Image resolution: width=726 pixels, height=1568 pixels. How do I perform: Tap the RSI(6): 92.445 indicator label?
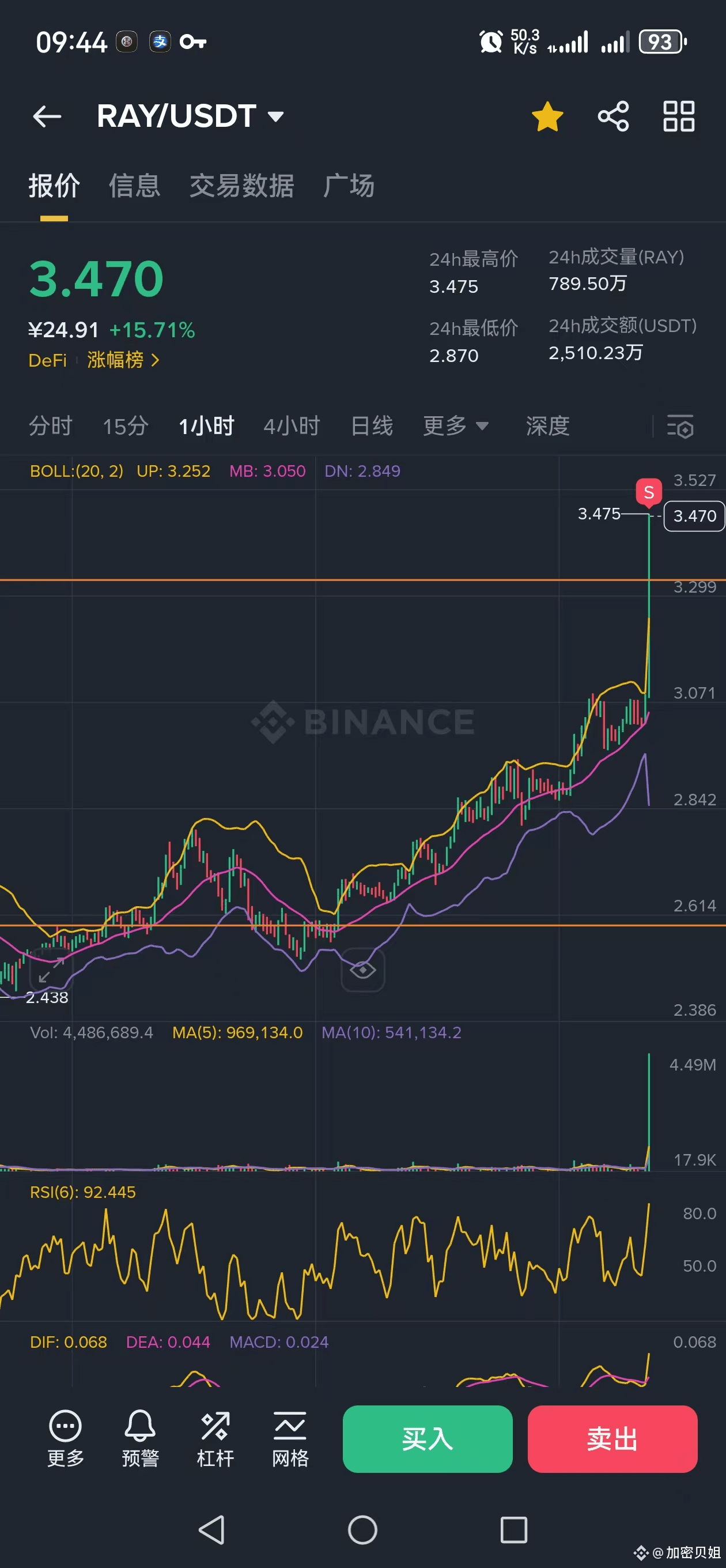point(83,1192)
